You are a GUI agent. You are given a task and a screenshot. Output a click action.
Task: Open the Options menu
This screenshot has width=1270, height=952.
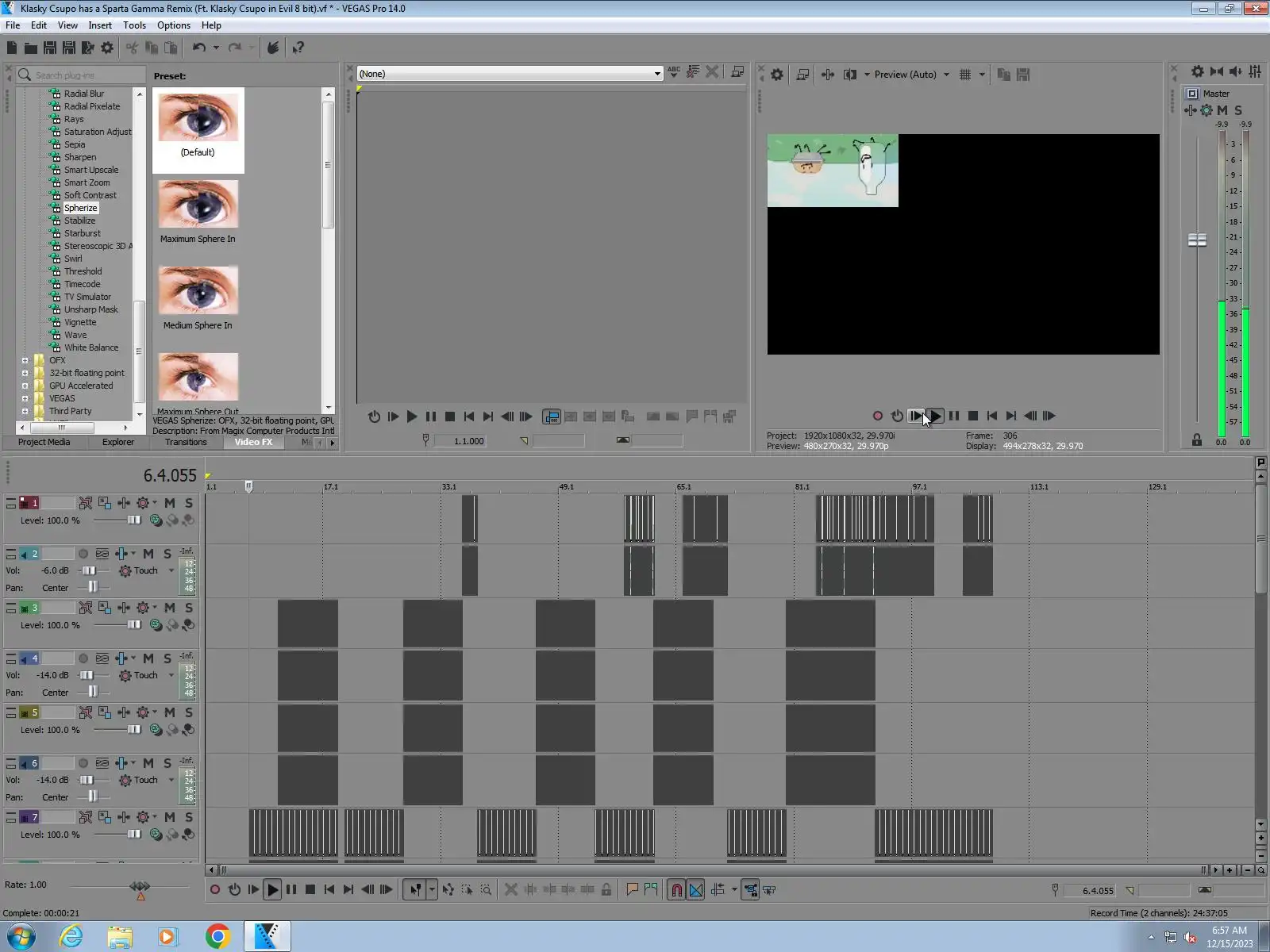click(x=174, y=25)
